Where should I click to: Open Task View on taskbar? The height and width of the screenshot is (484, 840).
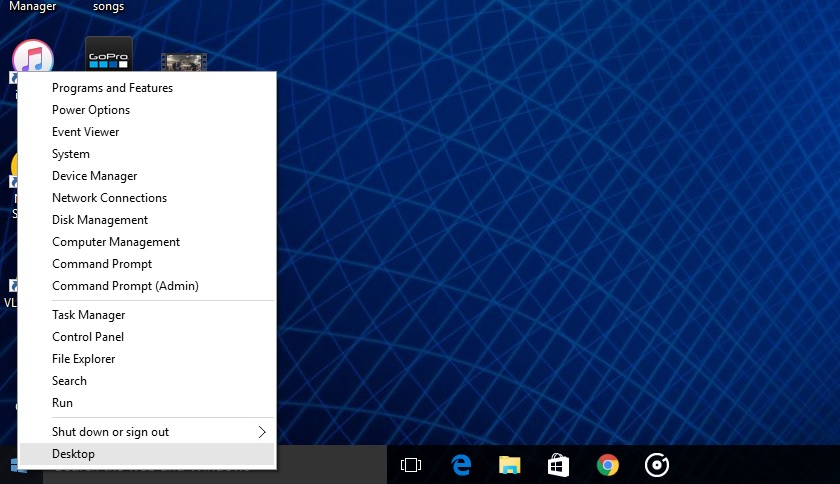pos(411,465)
